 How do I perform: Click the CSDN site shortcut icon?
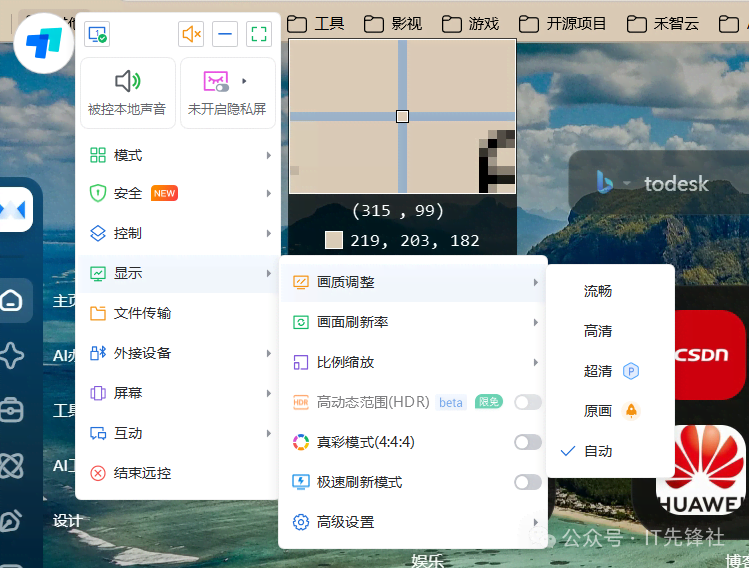coord(708,353)
